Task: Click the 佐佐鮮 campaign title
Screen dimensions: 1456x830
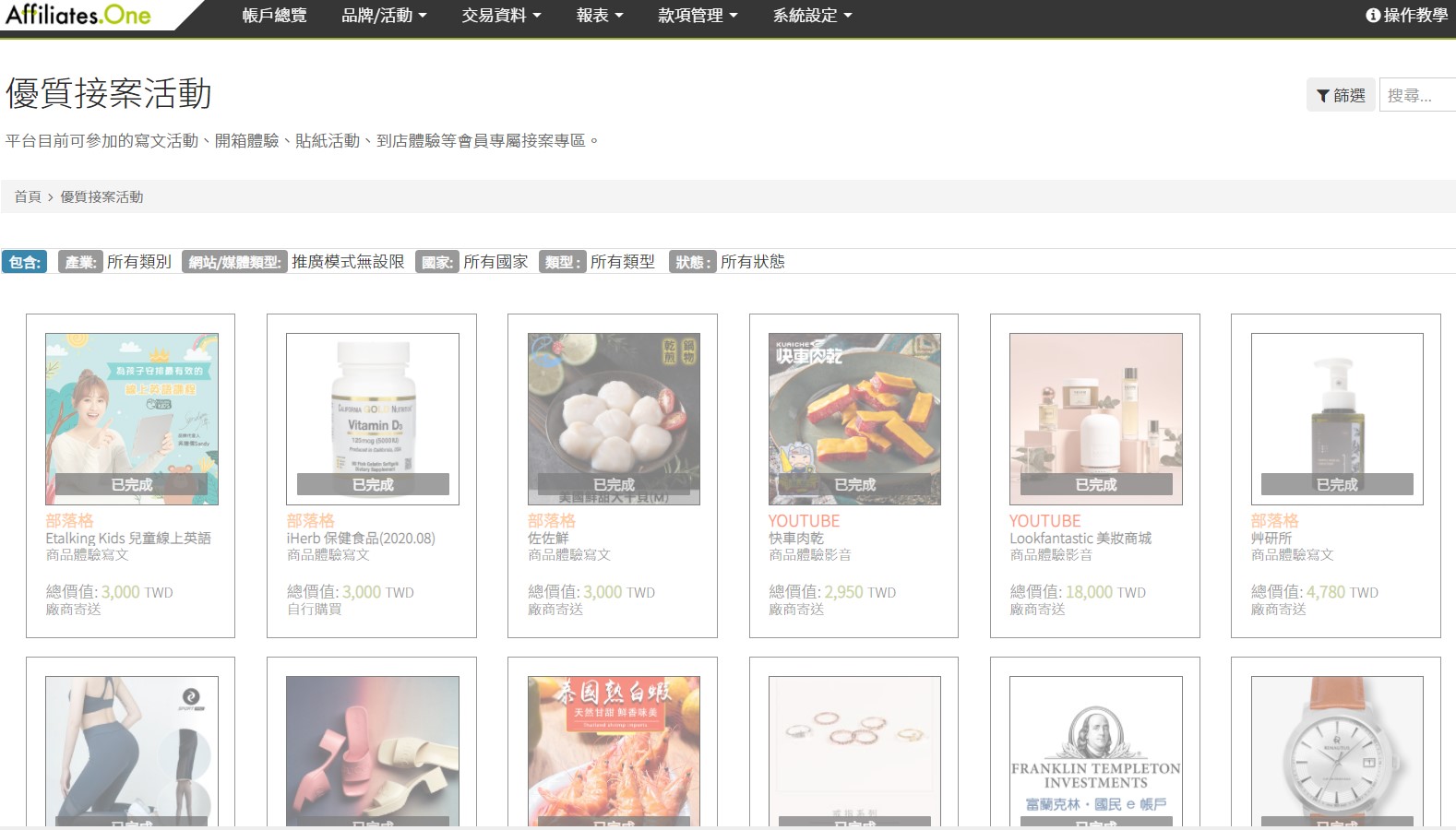Action: tap(548, 538)
